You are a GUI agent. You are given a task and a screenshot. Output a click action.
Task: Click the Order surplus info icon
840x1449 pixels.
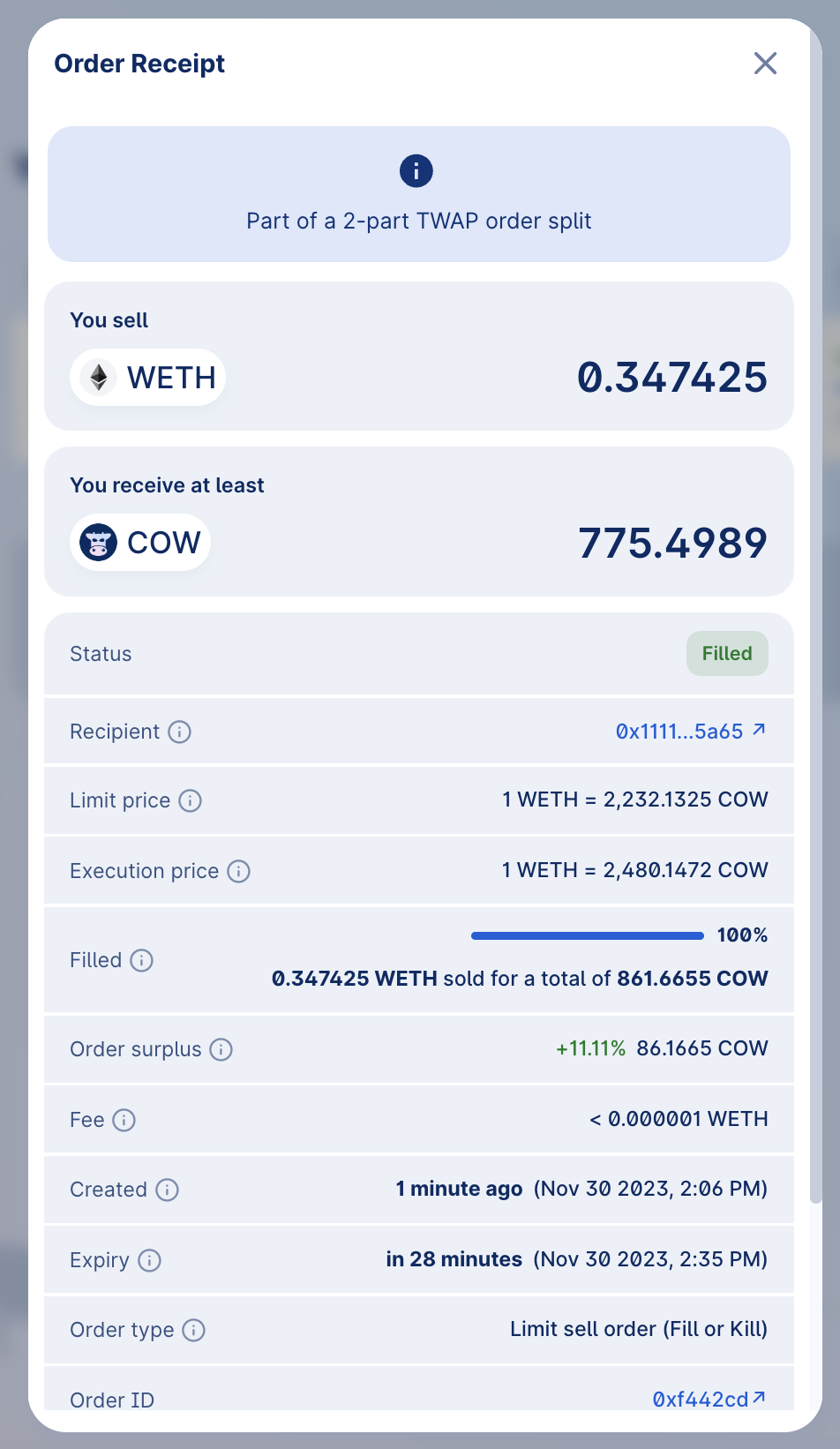pyautogui.click(x=221, y=1049)
